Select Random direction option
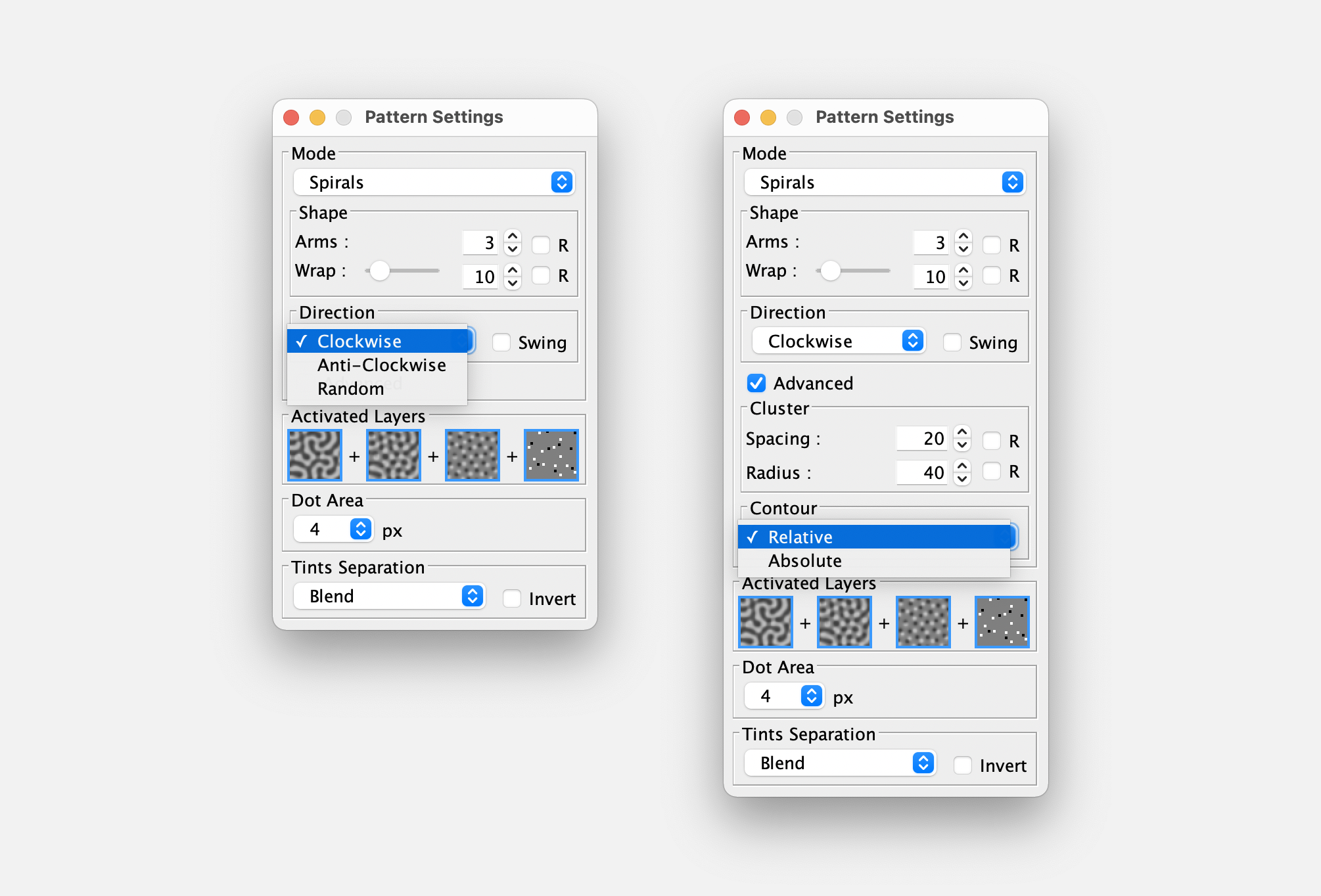Viewport: 1321px width, 896px height. pyautogui.click(x=350, y=389)
